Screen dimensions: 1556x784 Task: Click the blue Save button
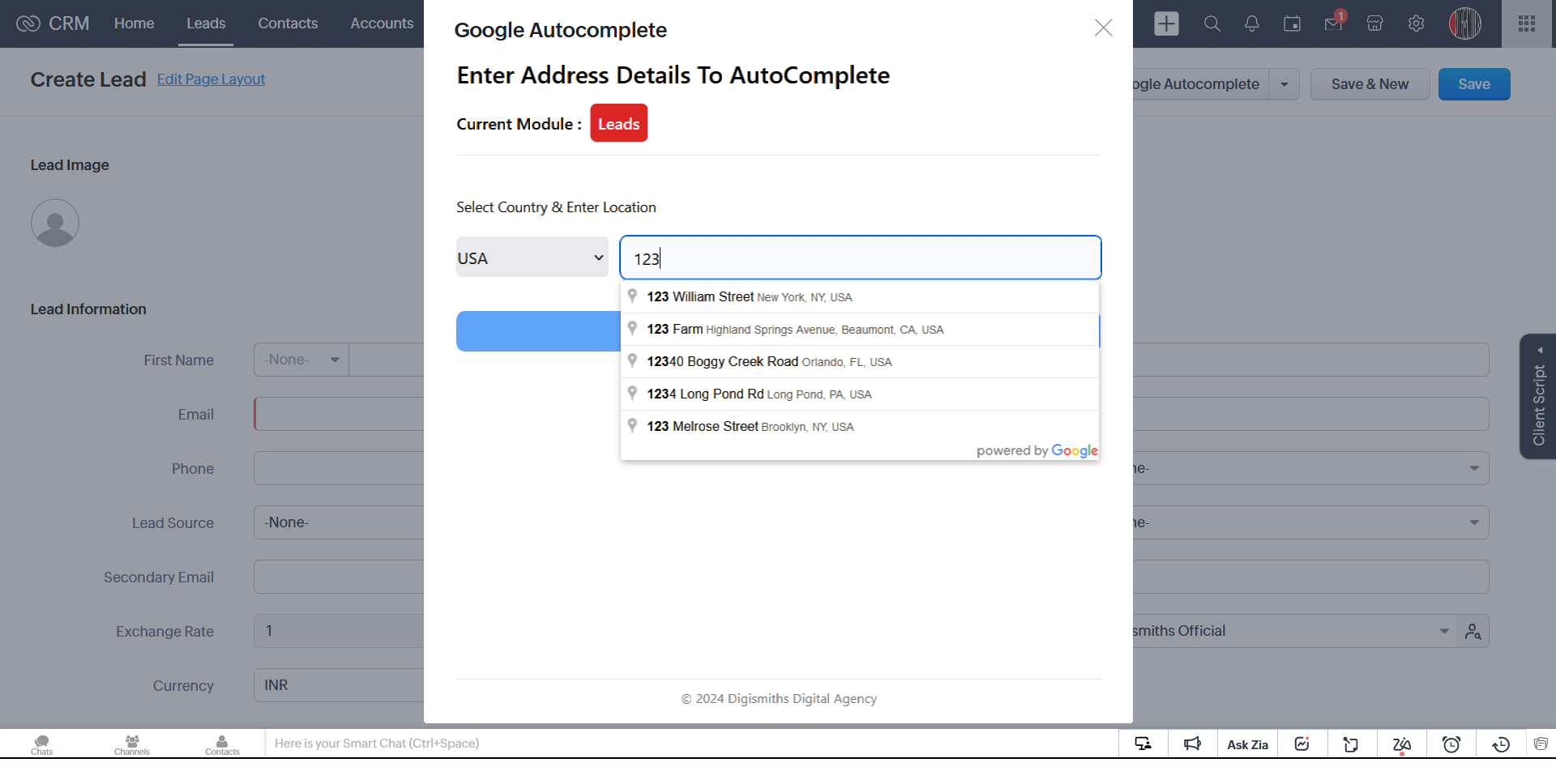tap(1473, 84)
